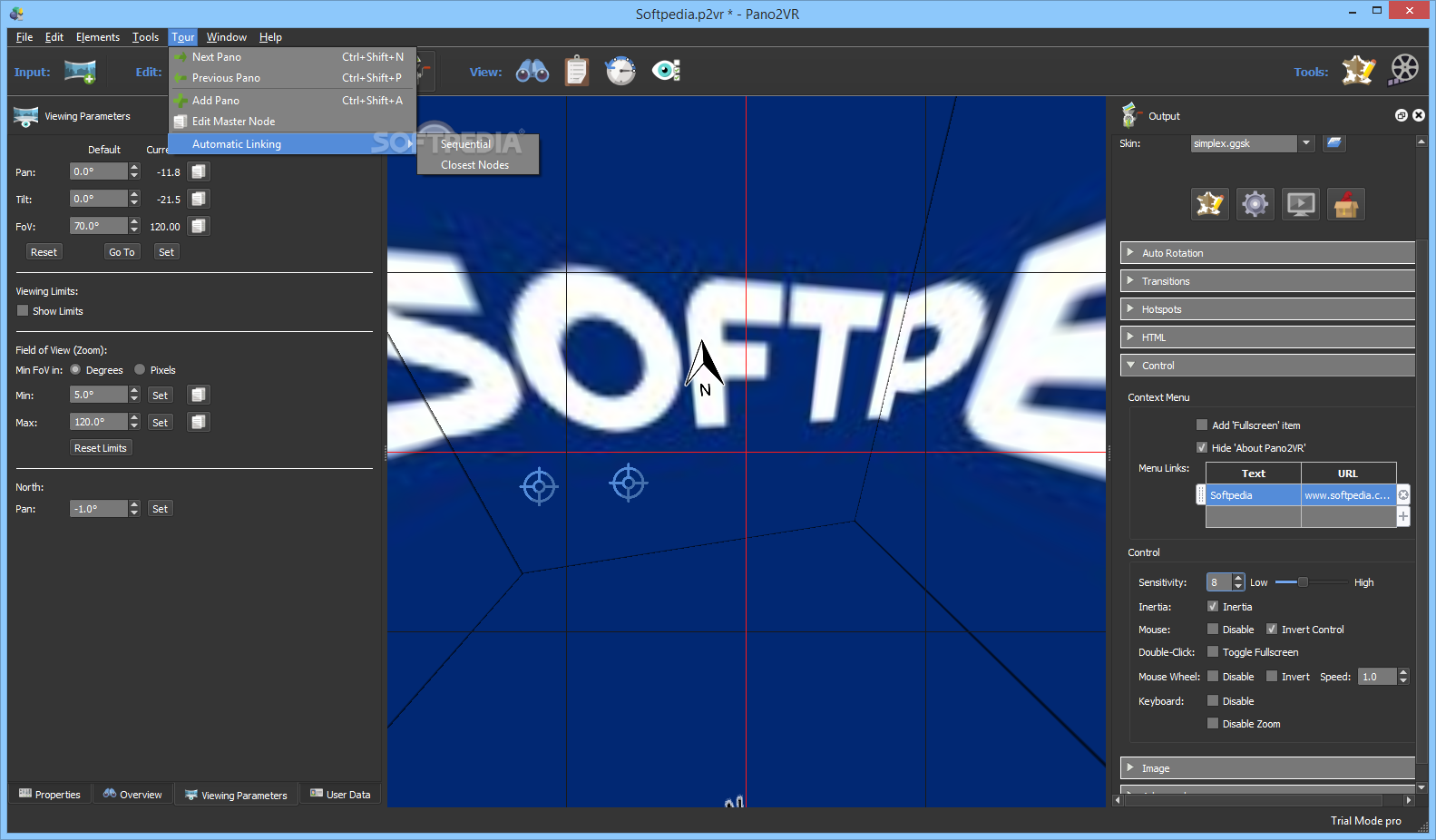The height and width of the screenshot is (840, 1436).
Task: Copy current Tilt value to default
Action: tap(199, 199)
